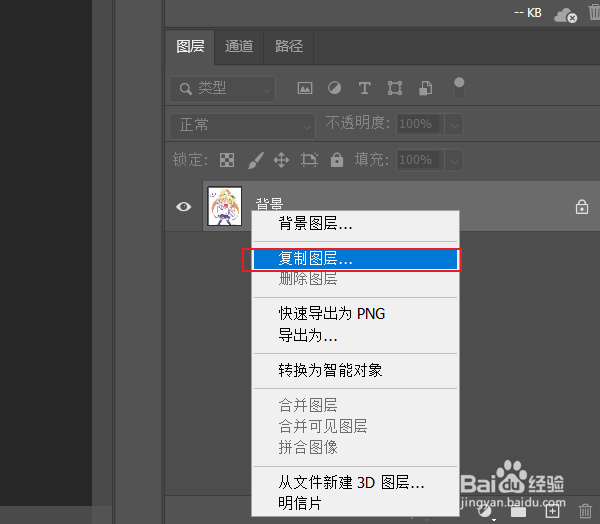Choose 快速导出为 PNG menu entry
Viewport: 600px width, 524px height.
coord(355,314)
